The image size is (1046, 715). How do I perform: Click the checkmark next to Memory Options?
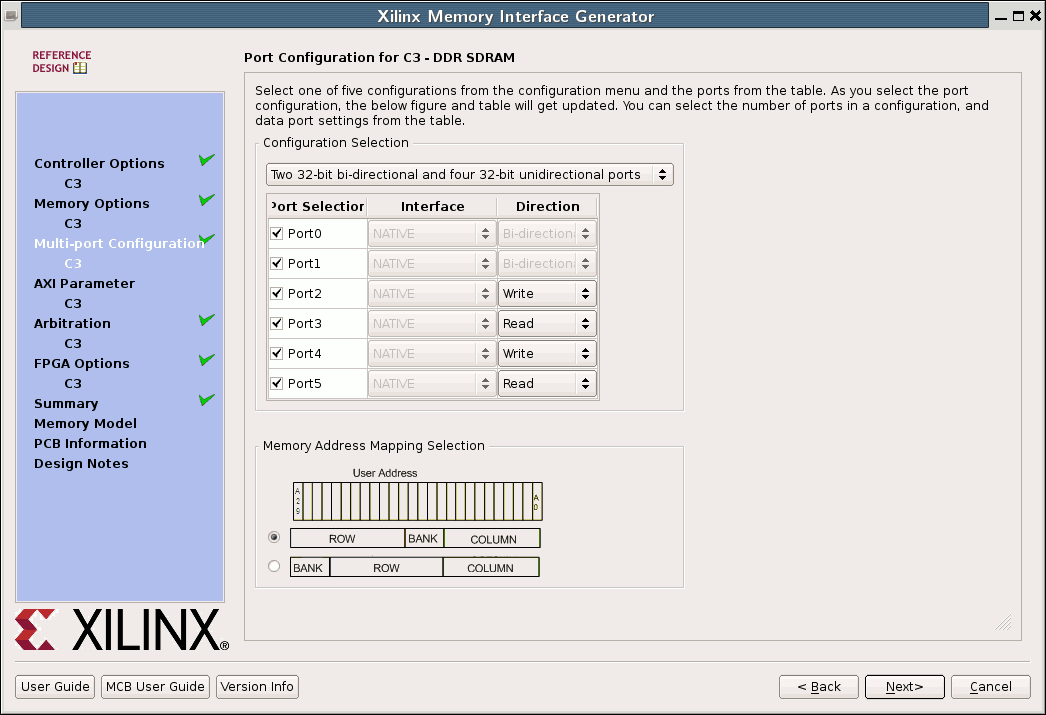point(206,198)
